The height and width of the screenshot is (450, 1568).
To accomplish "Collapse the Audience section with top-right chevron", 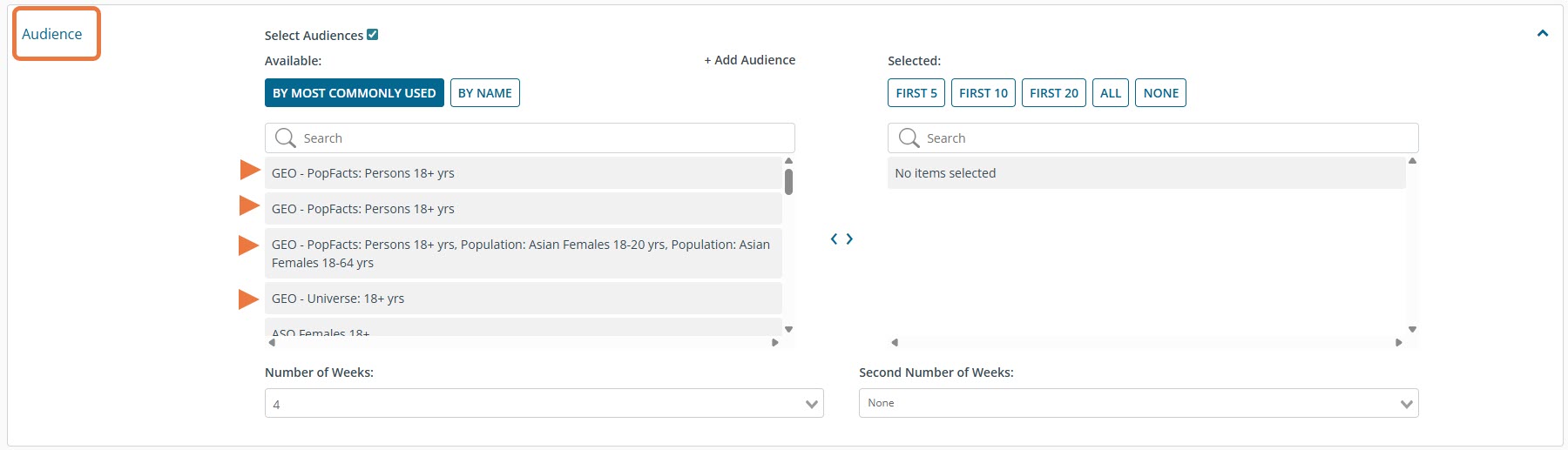I will 1542,34.
